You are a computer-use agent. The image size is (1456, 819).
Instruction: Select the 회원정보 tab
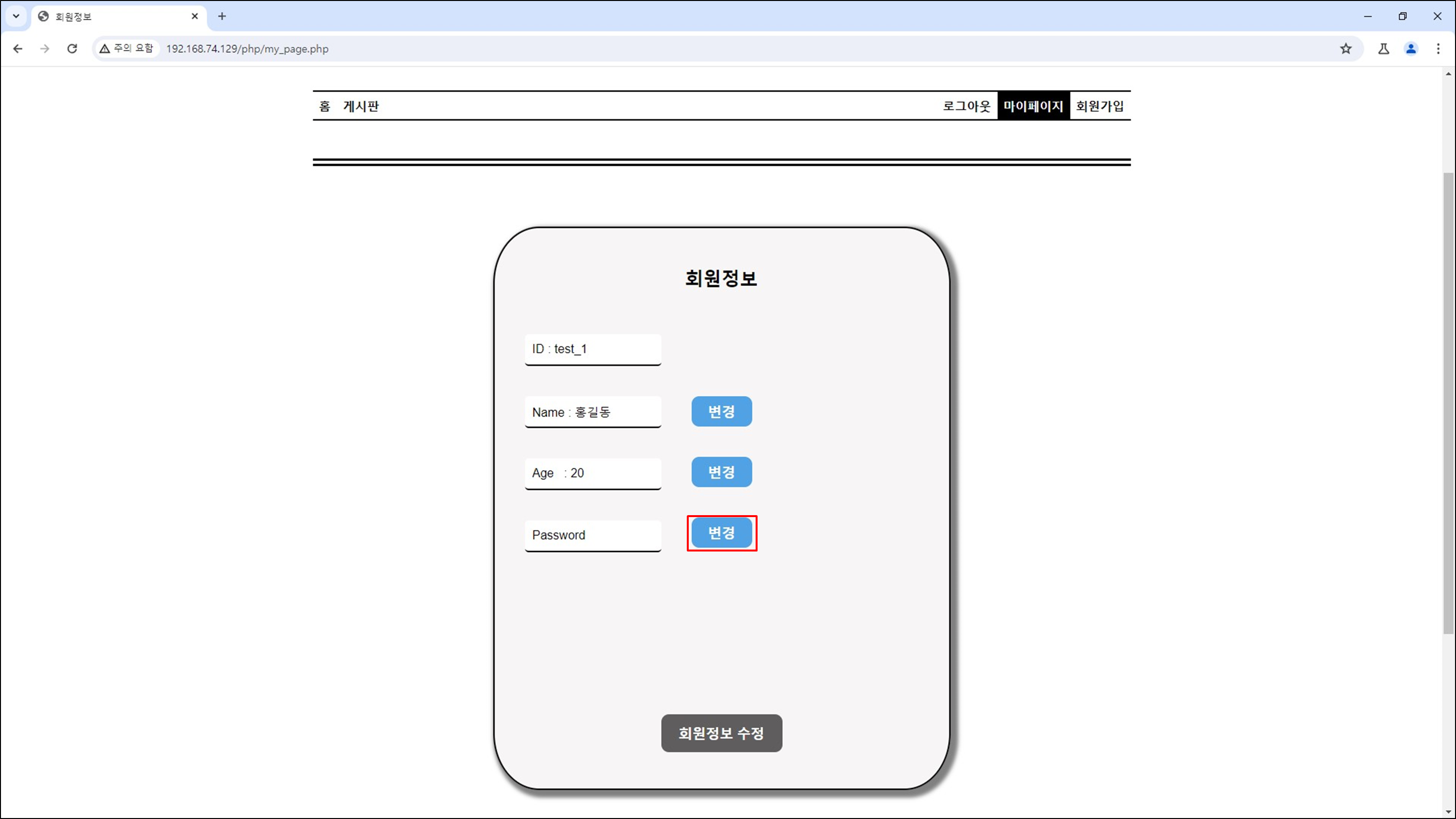tap(119, 16)
